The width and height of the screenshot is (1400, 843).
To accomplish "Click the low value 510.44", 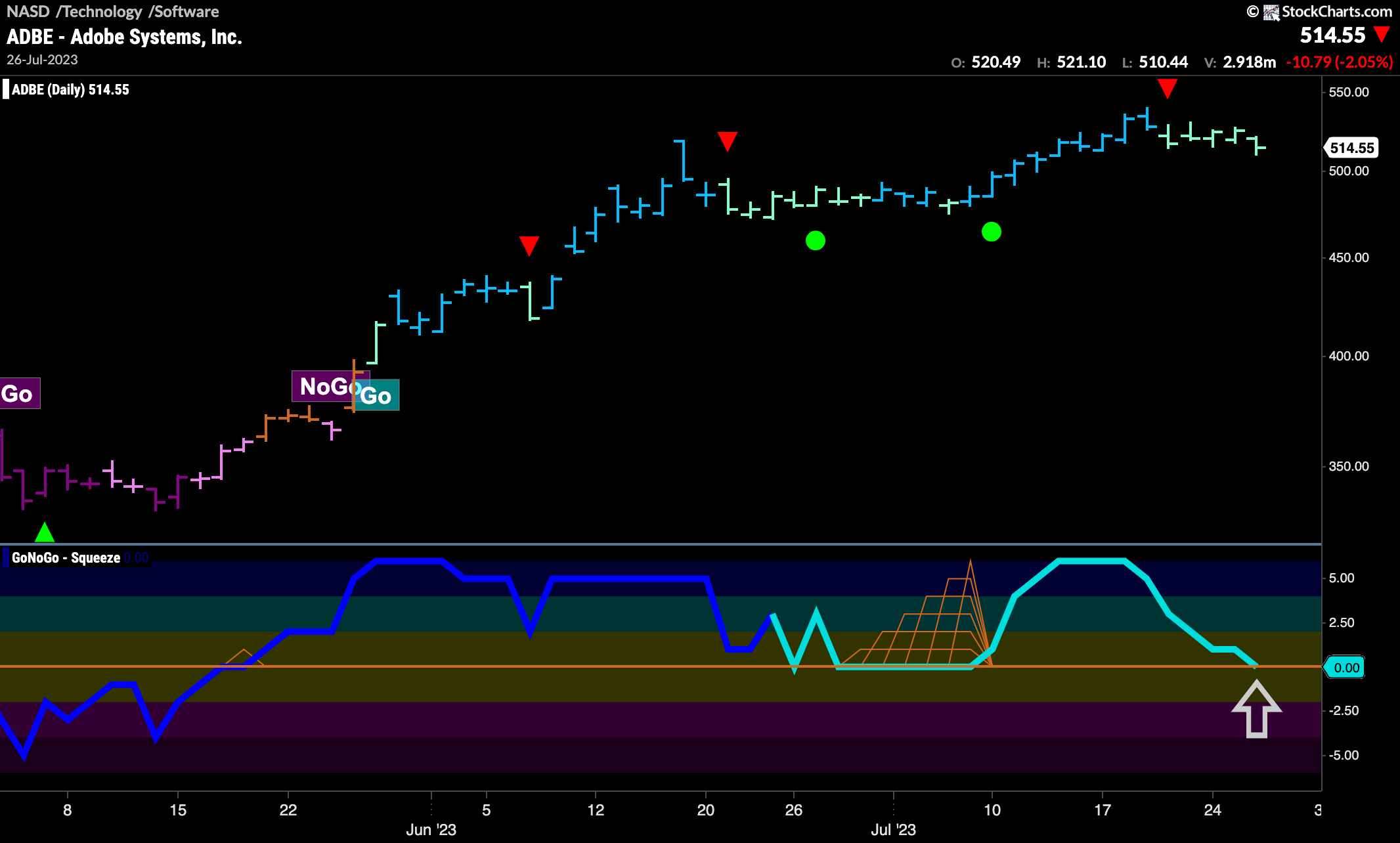I will 1163,62.
